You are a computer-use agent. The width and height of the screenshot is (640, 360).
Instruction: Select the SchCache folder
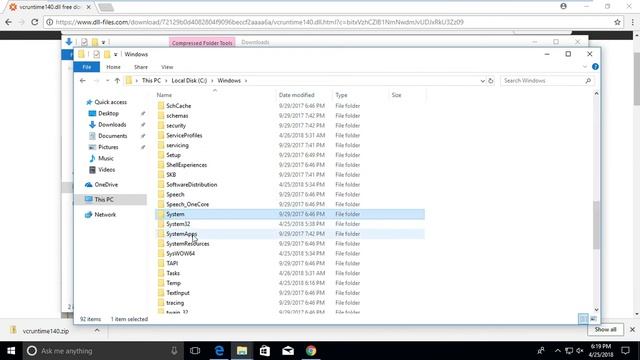178,106
